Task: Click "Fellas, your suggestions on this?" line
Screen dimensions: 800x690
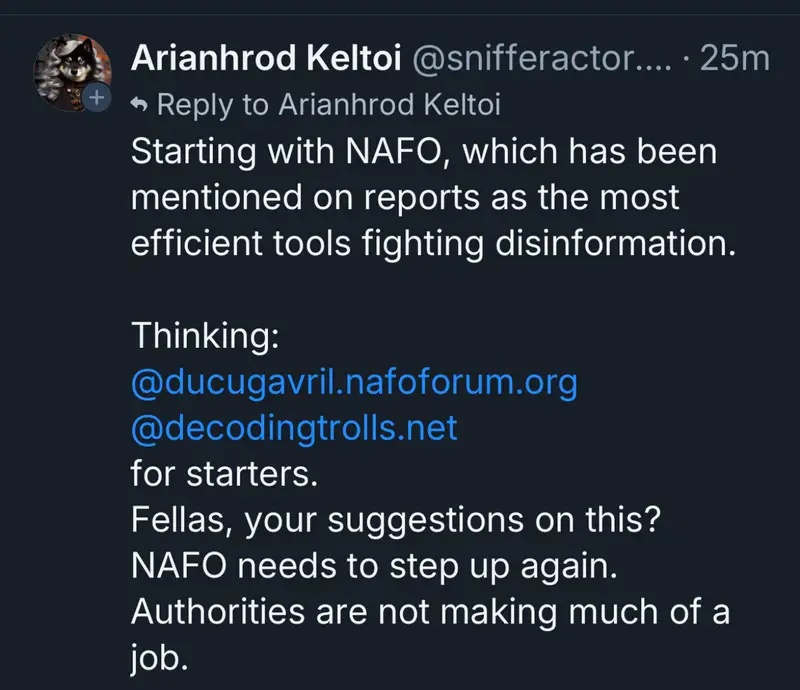Action: pos(390,518)
